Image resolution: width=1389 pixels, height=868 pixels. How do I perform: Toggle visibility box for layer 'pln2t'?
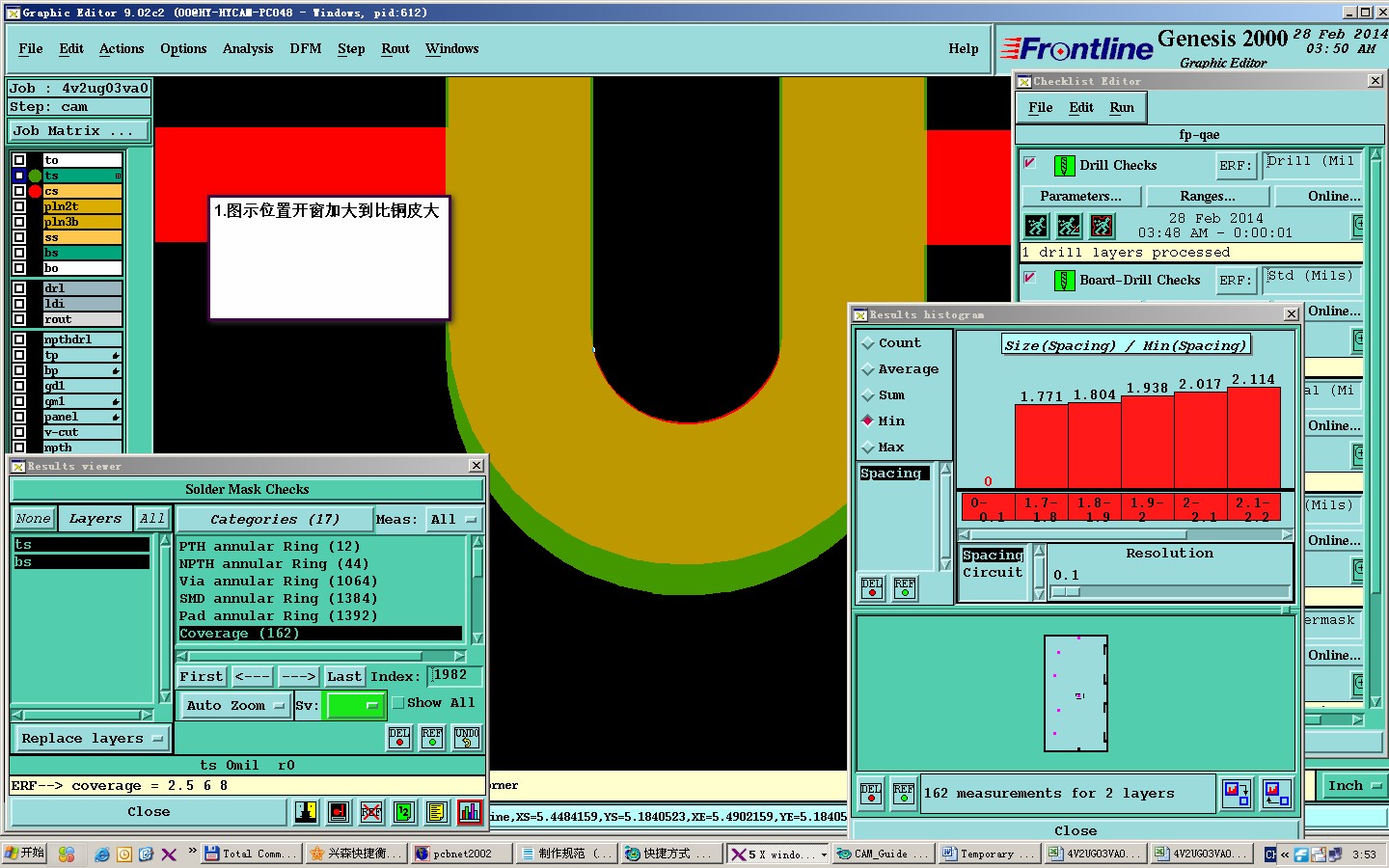click(x=19, y=206)
